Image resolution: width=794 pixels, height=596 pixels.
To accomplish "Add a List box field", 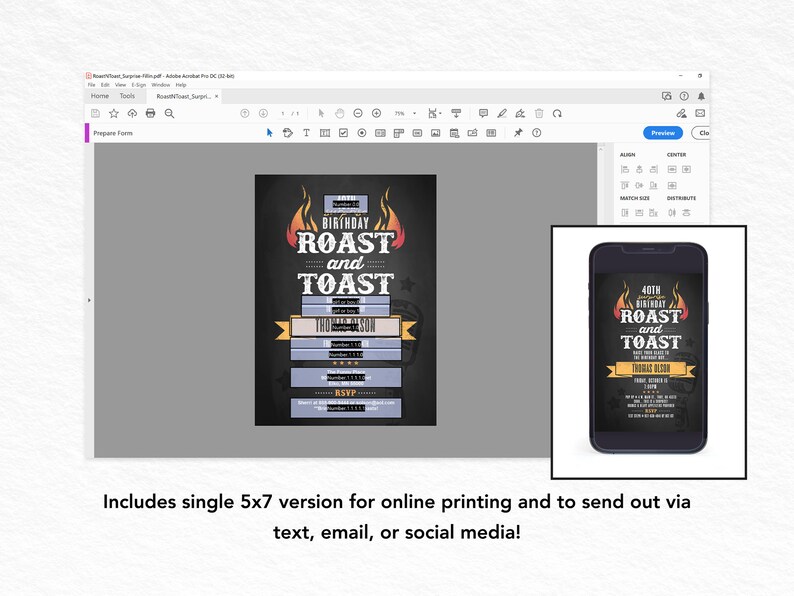I will pyautogui.click(x=380, y=133).
